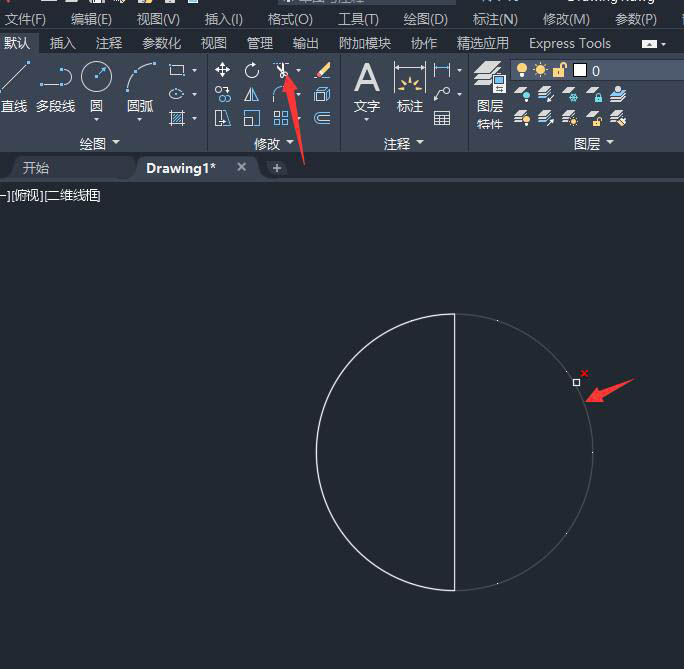684x669 pixels.
Task: Click the white layer color swatch
Action: click(x=579, y=70)
